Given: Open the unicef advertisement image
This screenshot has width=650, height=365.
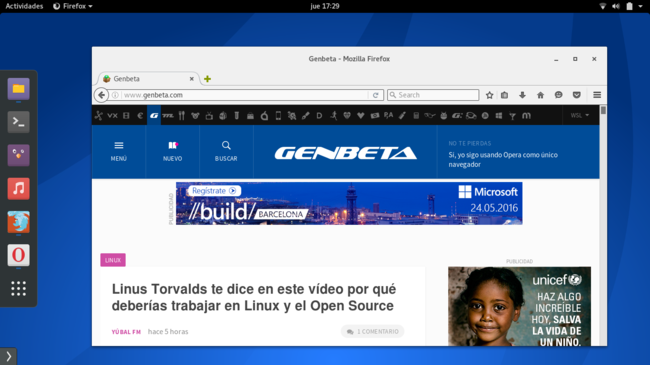Looking at the screenshot, I should coord(519,307).
